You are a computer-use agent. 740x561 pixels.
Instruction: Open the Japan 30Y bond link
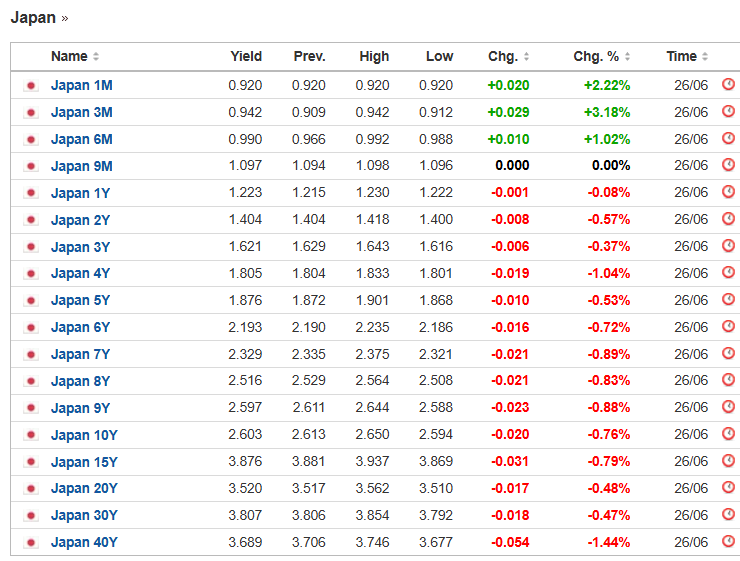click(84, 515)
